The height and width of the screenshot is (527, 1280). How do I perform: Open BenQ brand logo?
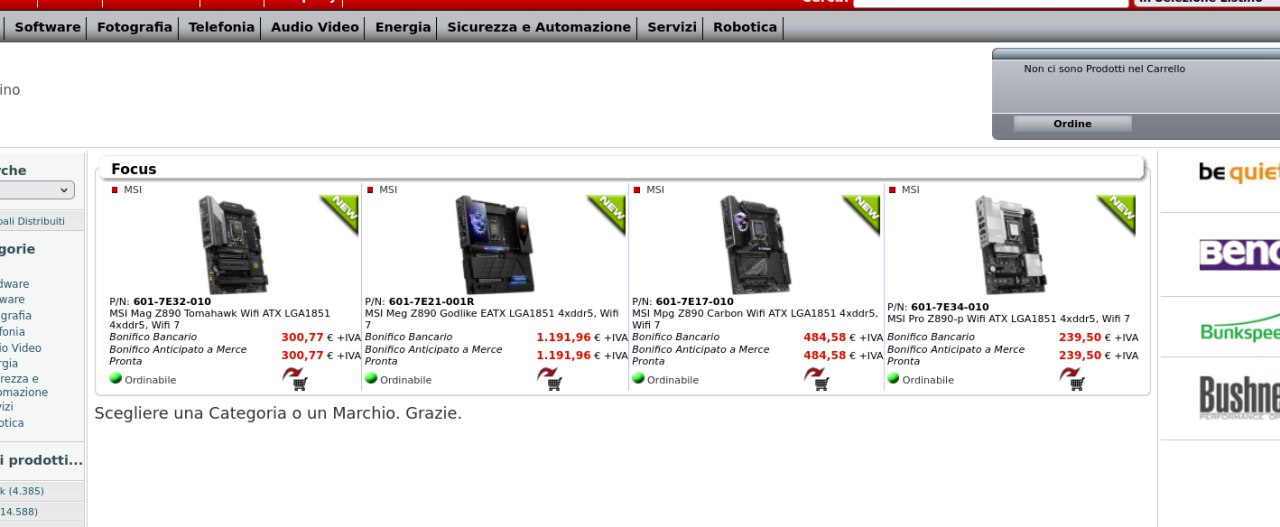[x=1239, y=253]
